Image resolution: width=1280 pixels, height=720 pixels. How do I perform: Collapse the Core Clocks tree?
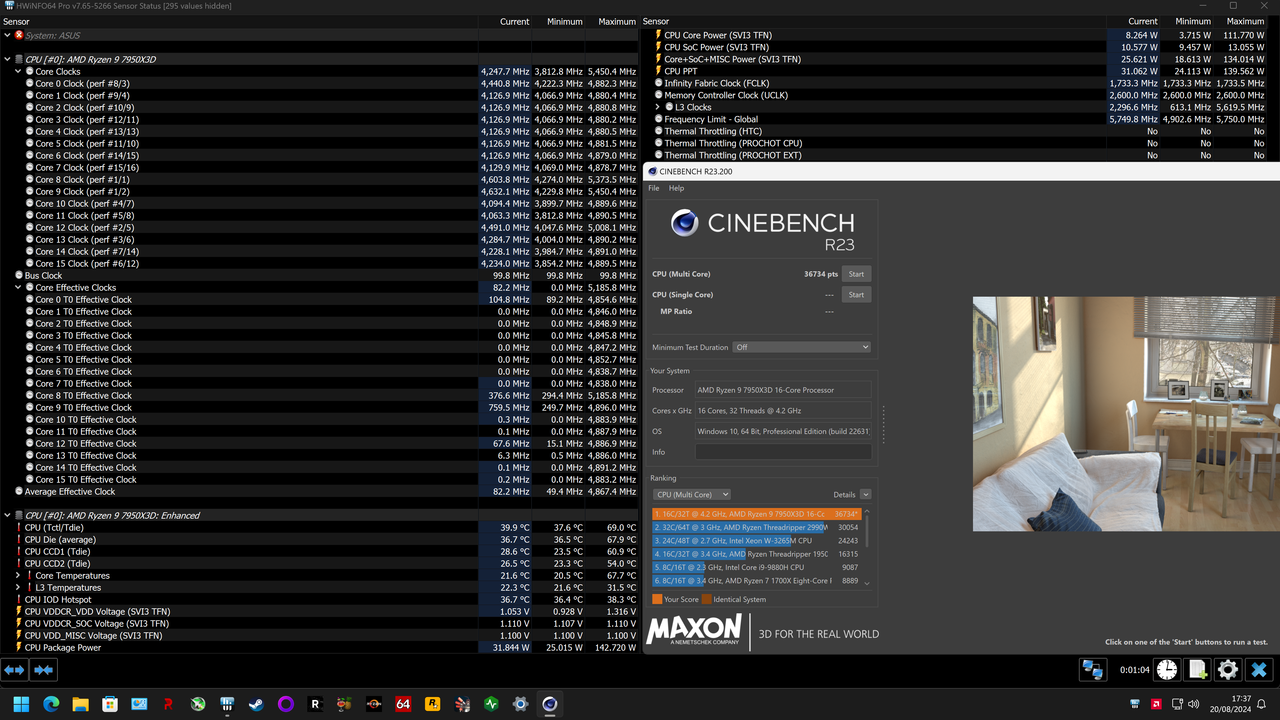18,71
